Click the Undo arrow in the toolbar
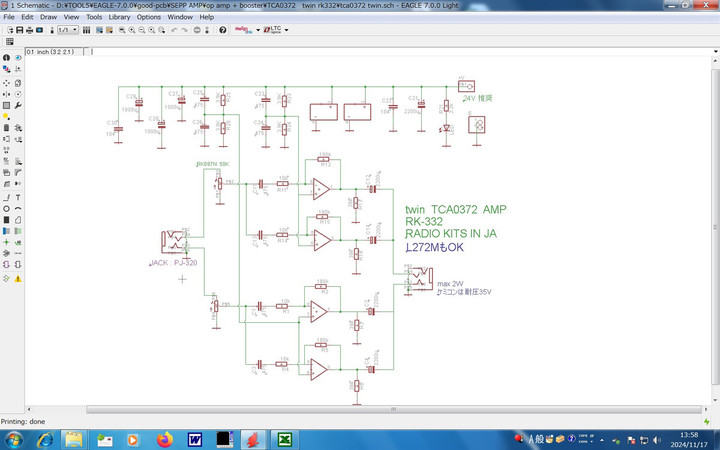Image resolution: width=720 pixels, height=450 pixels. pos(174,30)
